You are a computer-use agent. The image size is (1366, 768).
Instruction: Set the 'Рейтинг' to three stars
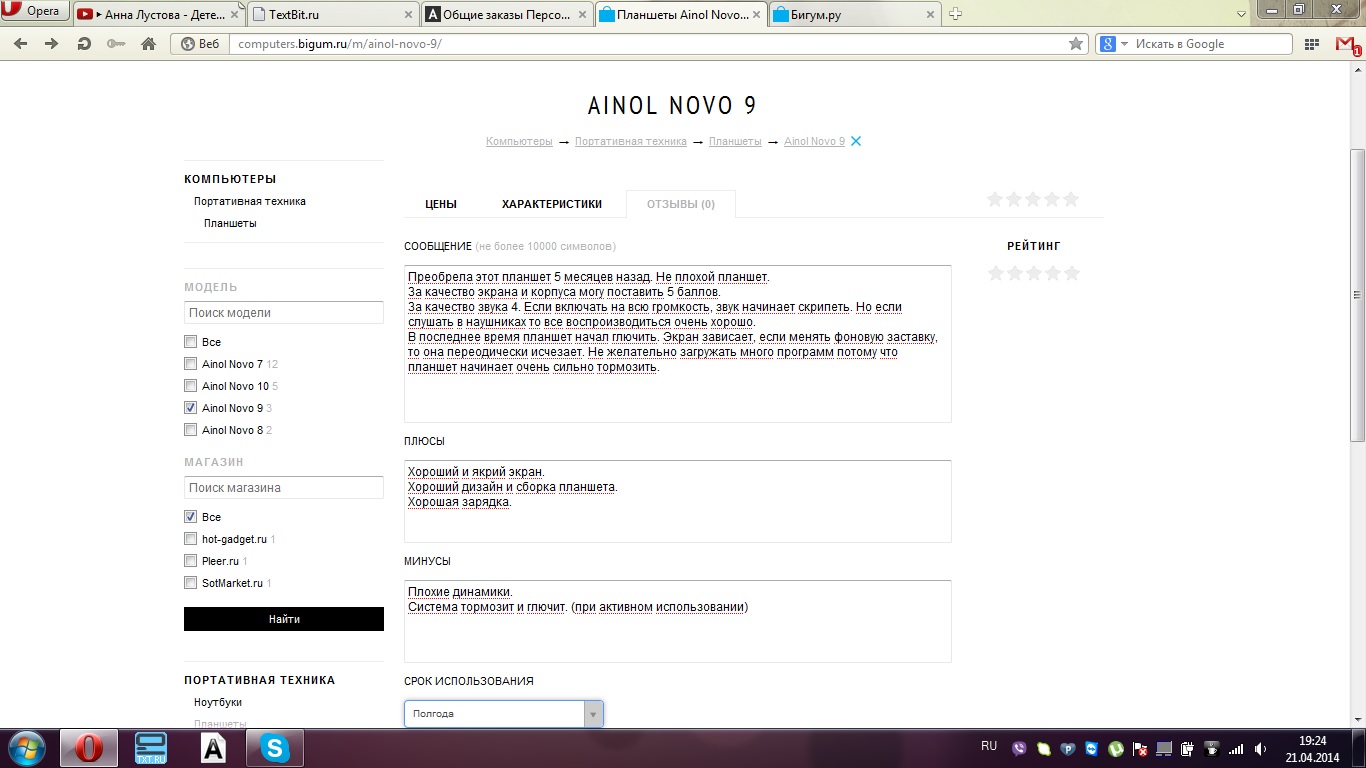pos(1033,273)
